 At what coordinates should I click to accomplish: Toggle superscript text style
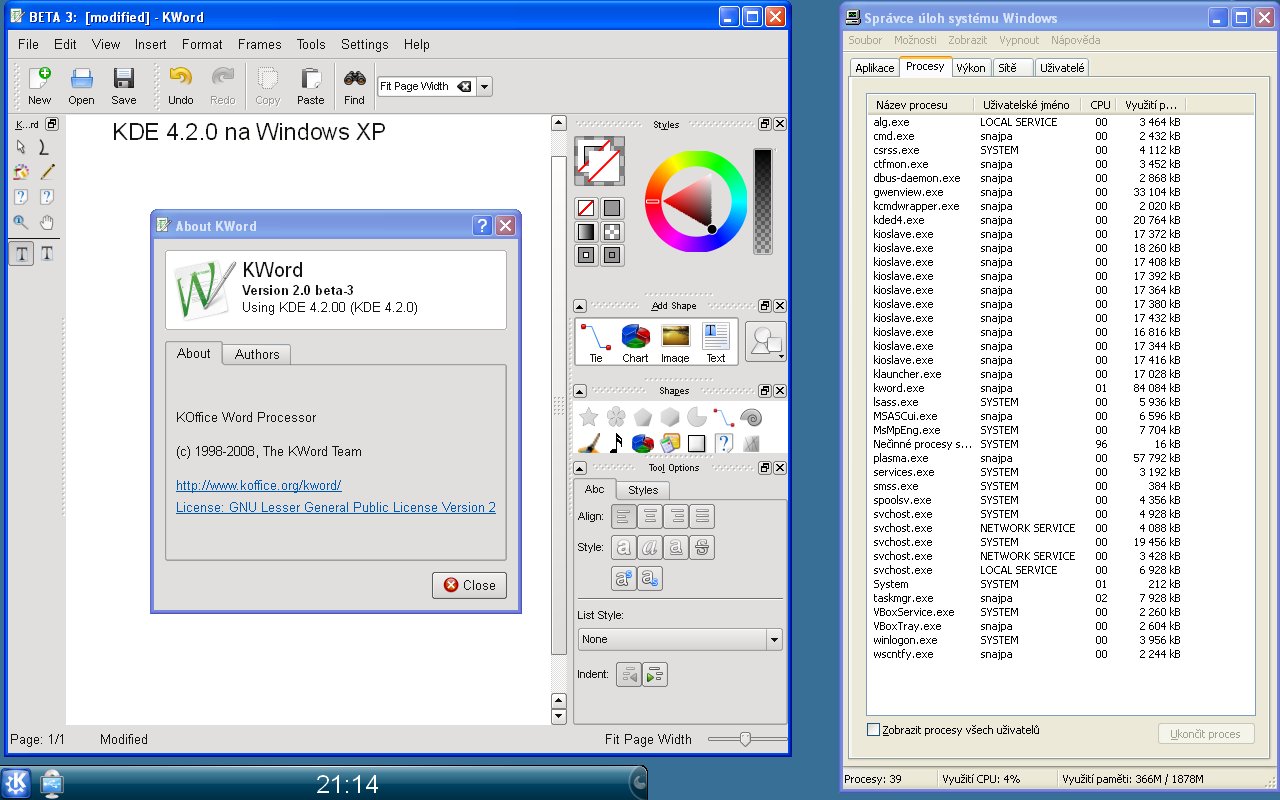(x=623, y=578)
